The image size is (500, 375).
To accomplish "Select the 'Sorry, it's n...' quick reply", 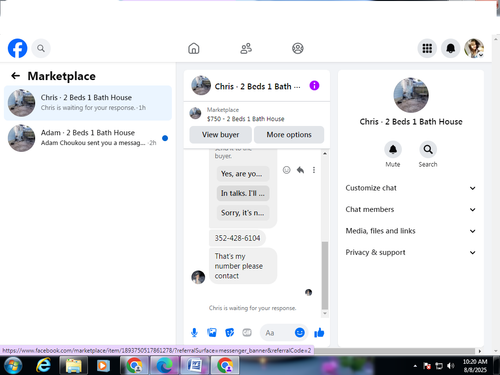I will (x=243, y=213).
